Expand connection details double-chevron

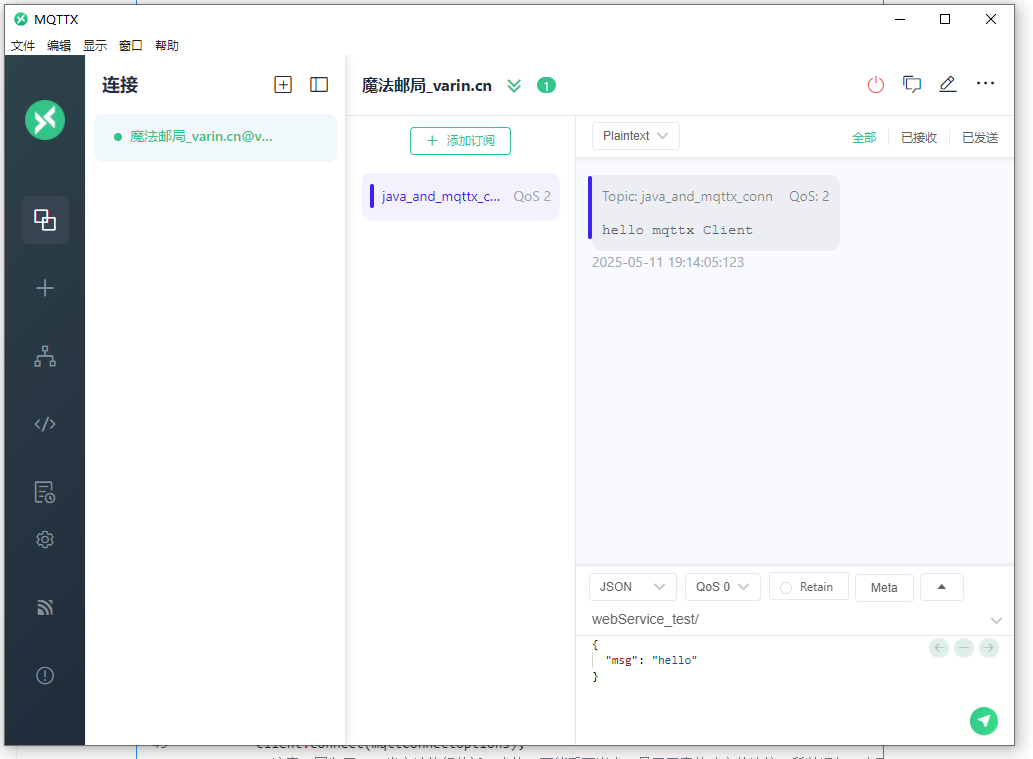click(514, 86)
